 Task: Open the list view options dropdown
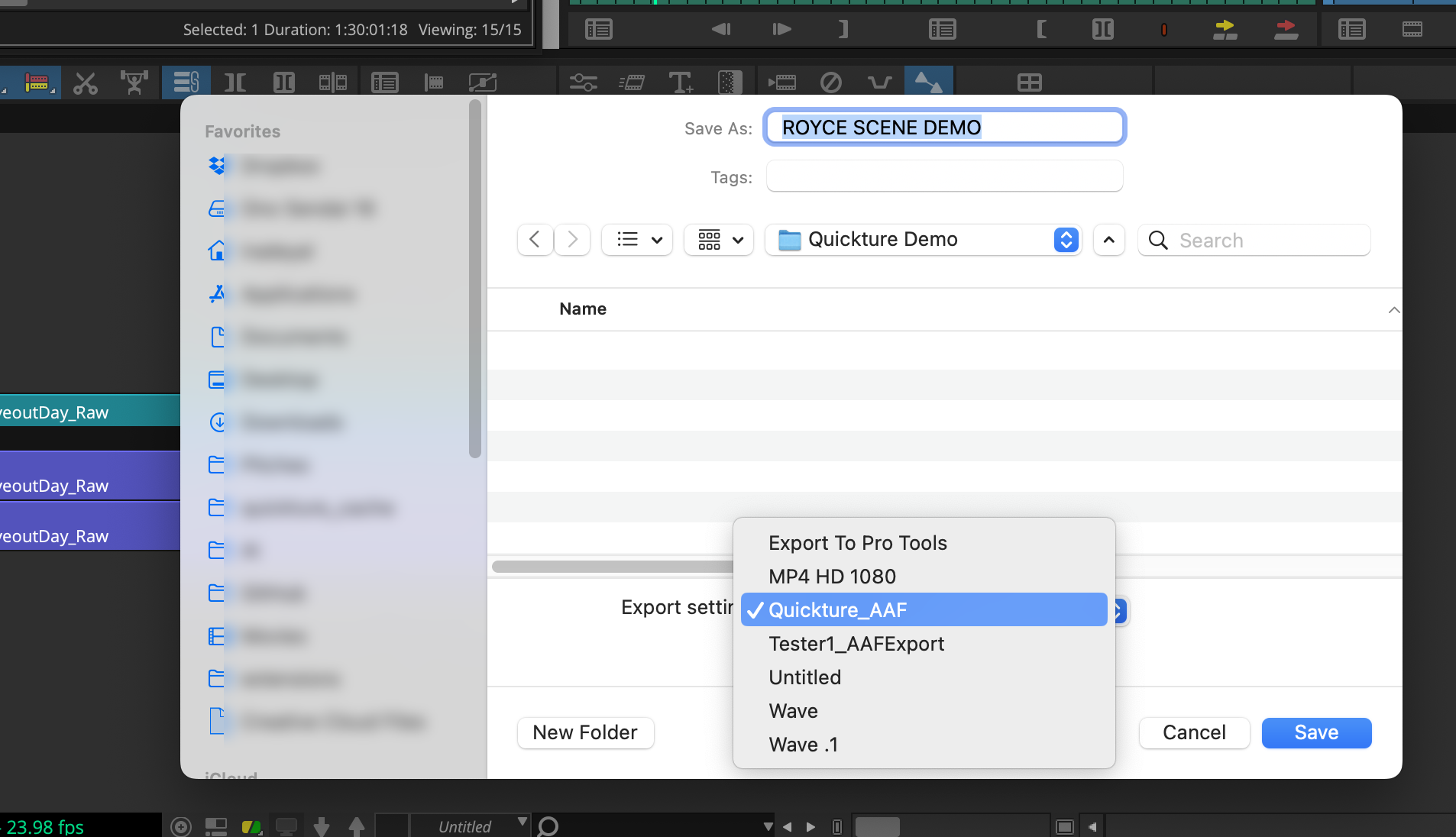(x=637, y=240)
